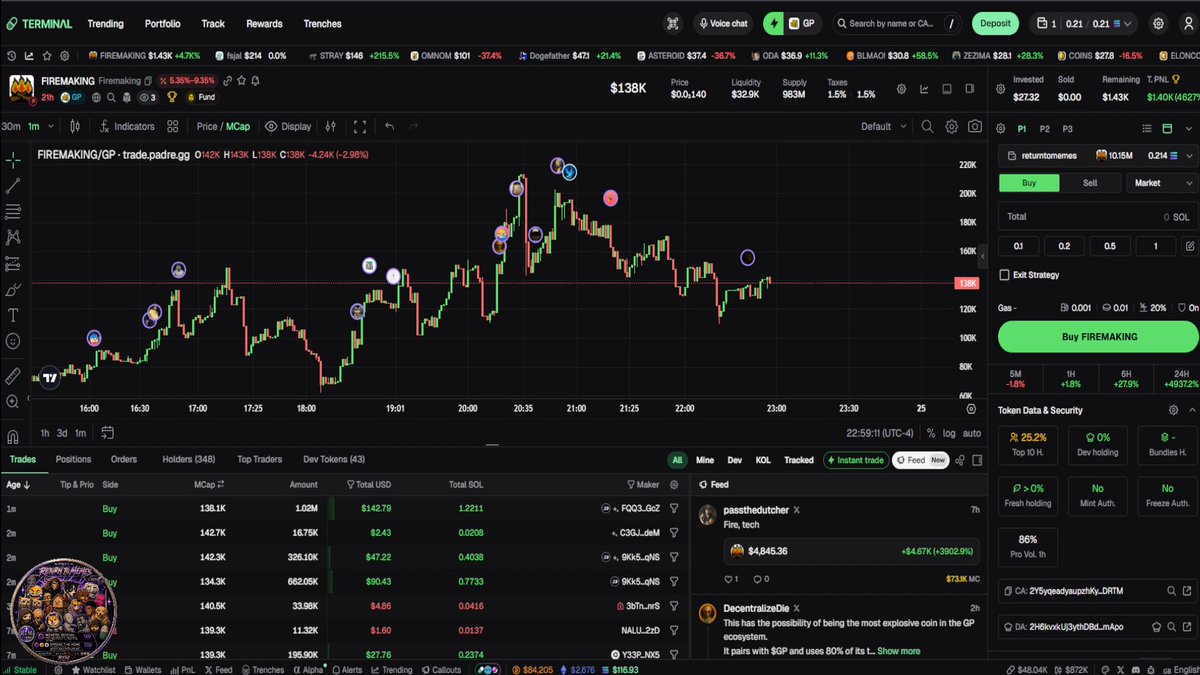1200x675 pixels.
Task: Select the Sell side button
Action: [x=1090, y=183]
